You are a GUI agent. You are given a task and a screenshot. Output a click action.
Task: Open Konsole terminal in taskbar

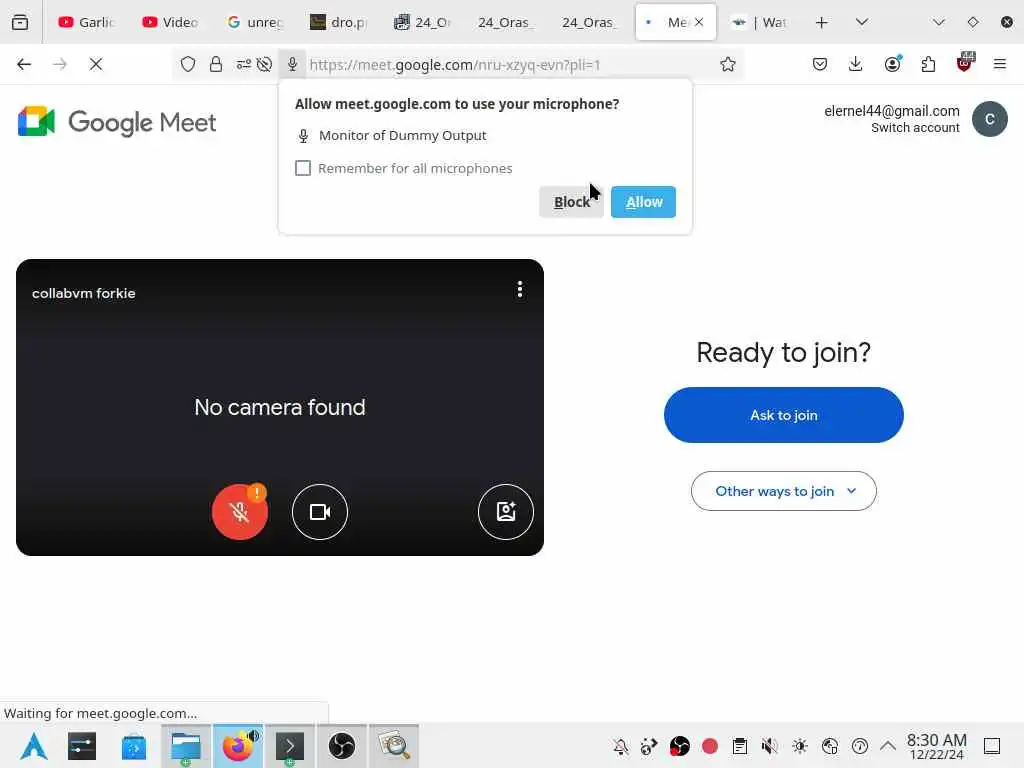[290, 746]
